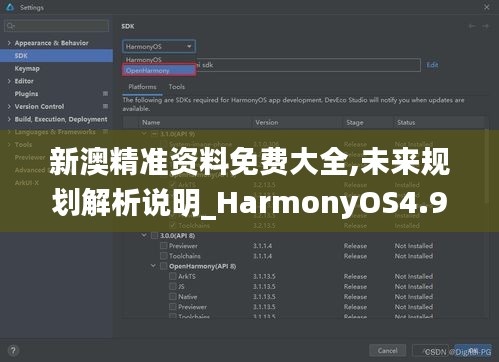The height and width of the screenshot is (362, 499).
Task: Click the project-level icon beside Version Control
Action: click(x=105, y=106)
